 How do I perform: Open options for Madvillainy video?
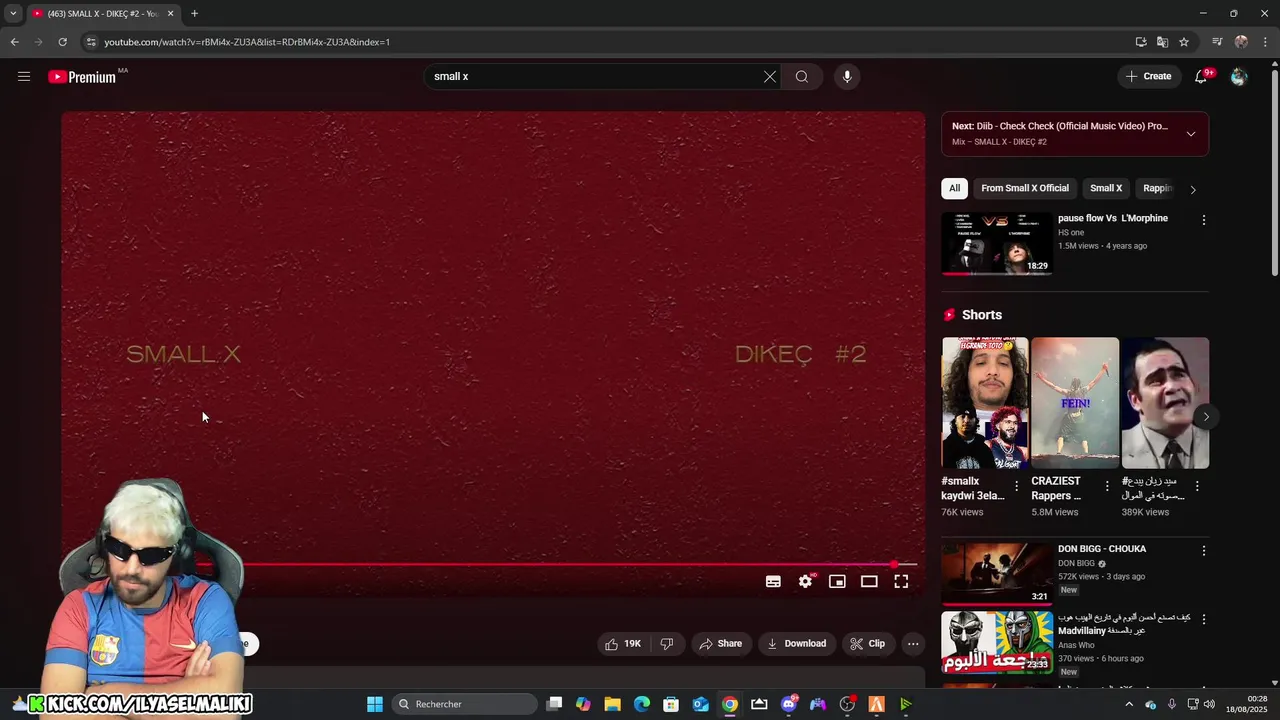1203,620
